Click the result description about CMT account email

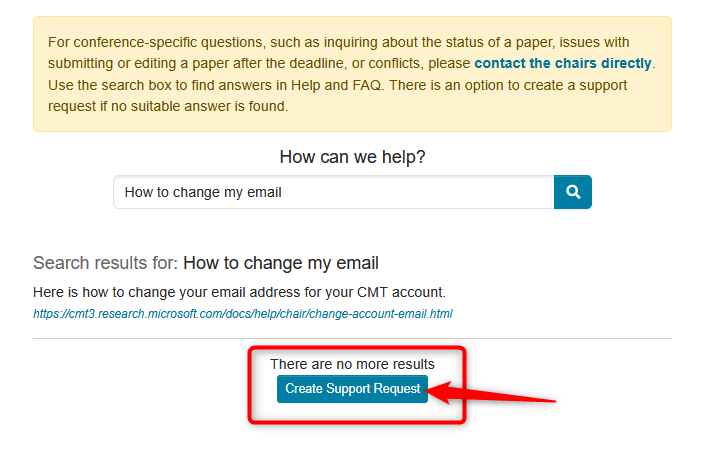pos(239,292)
